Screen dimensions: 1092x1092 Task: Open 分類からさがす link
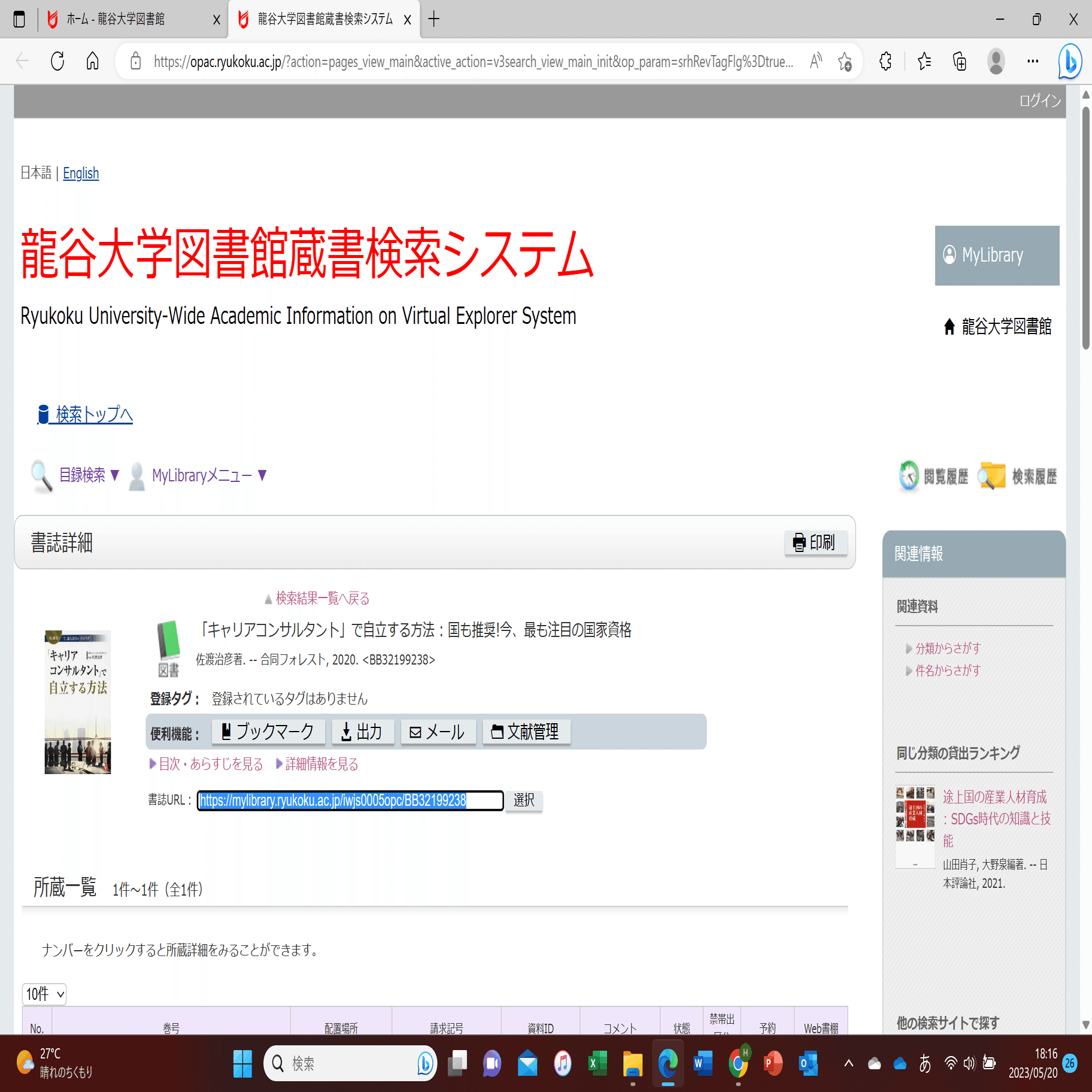948,648
